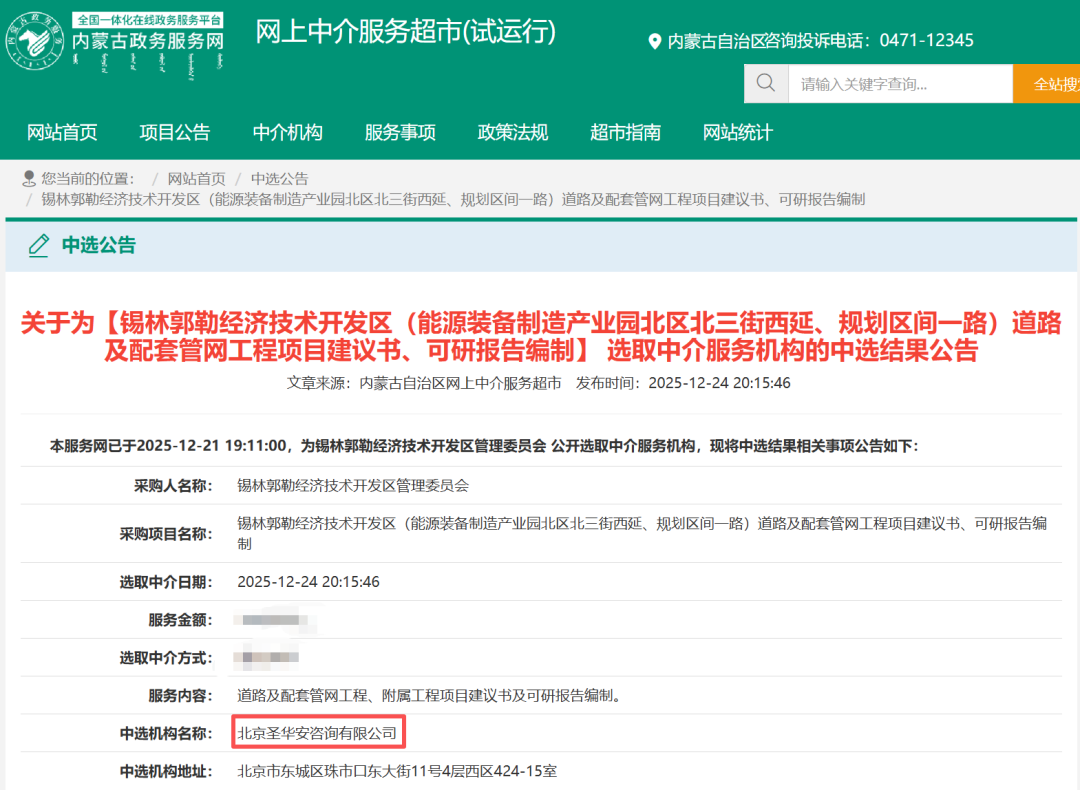Click the red announcement title heading
The image size is (1080, 790).
540,337
